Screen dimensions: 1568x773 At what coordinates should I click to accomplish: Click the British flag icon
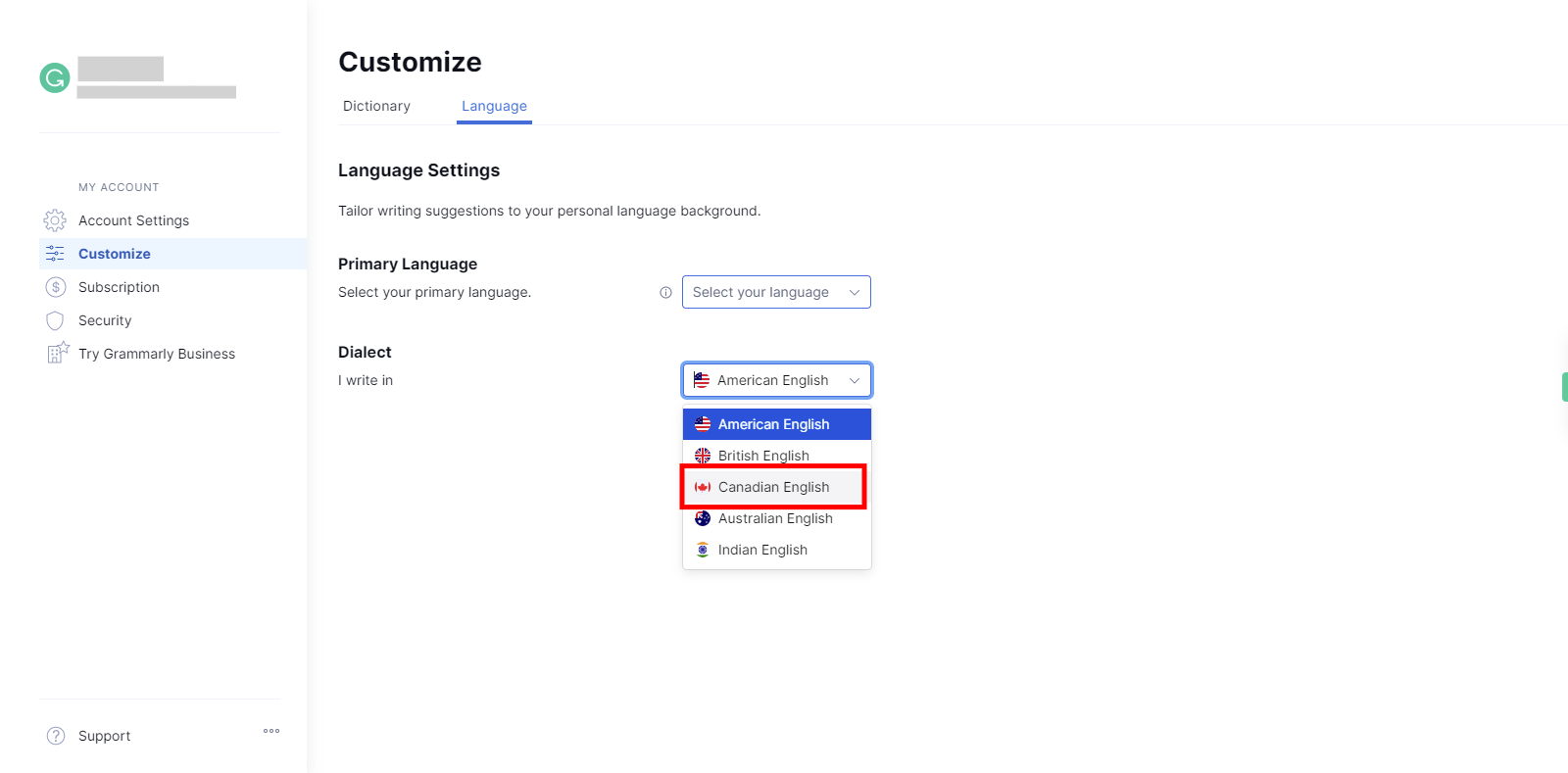(703, 456)
